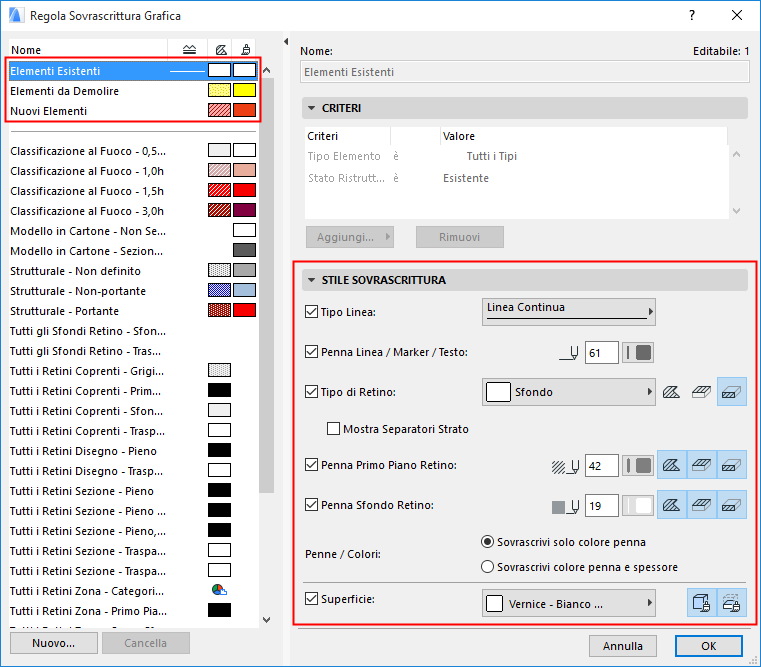Select the Elementi da Demolire rule
Screen dimensions: 761x667
pos(133,91)
